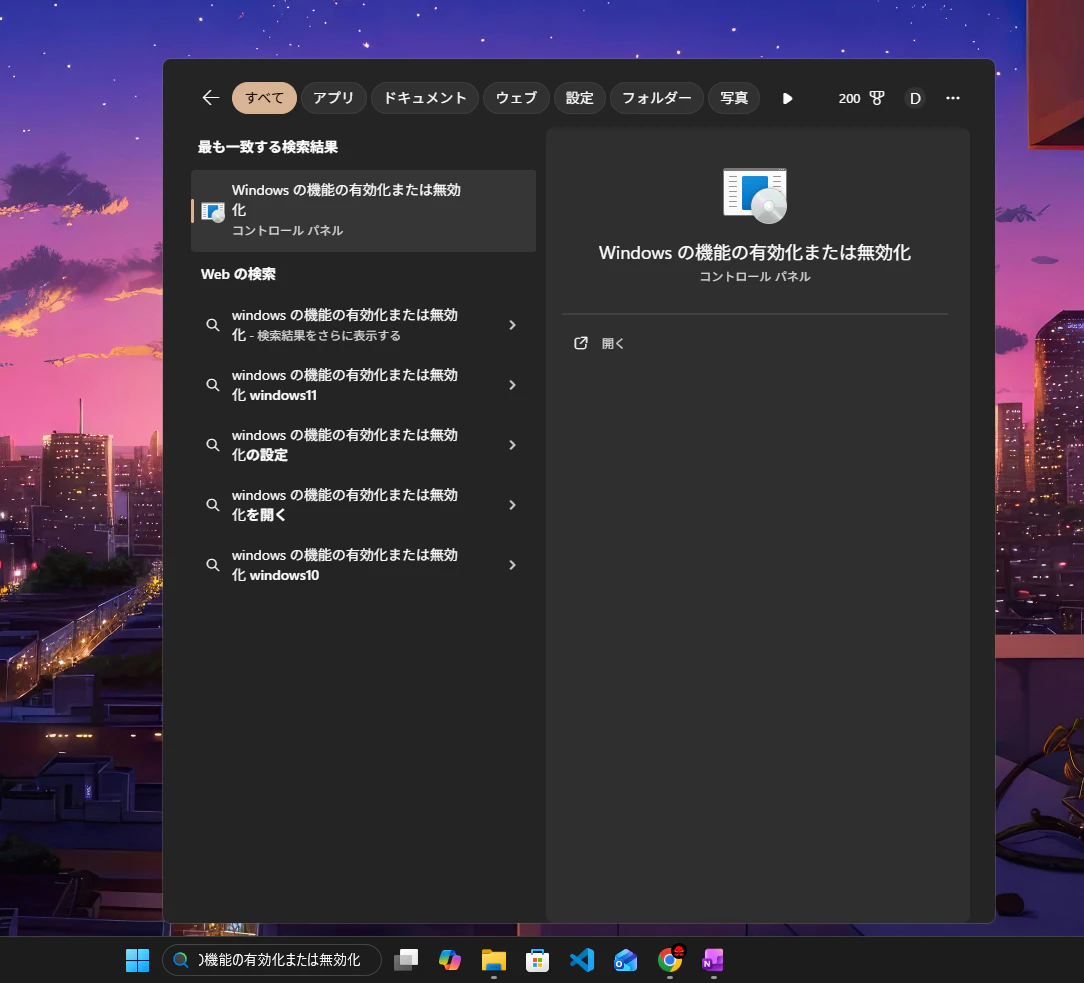Open the three-dot options menu
Image resolution: width=1084 pixels, height=983 pixels.
click(953, 98)
